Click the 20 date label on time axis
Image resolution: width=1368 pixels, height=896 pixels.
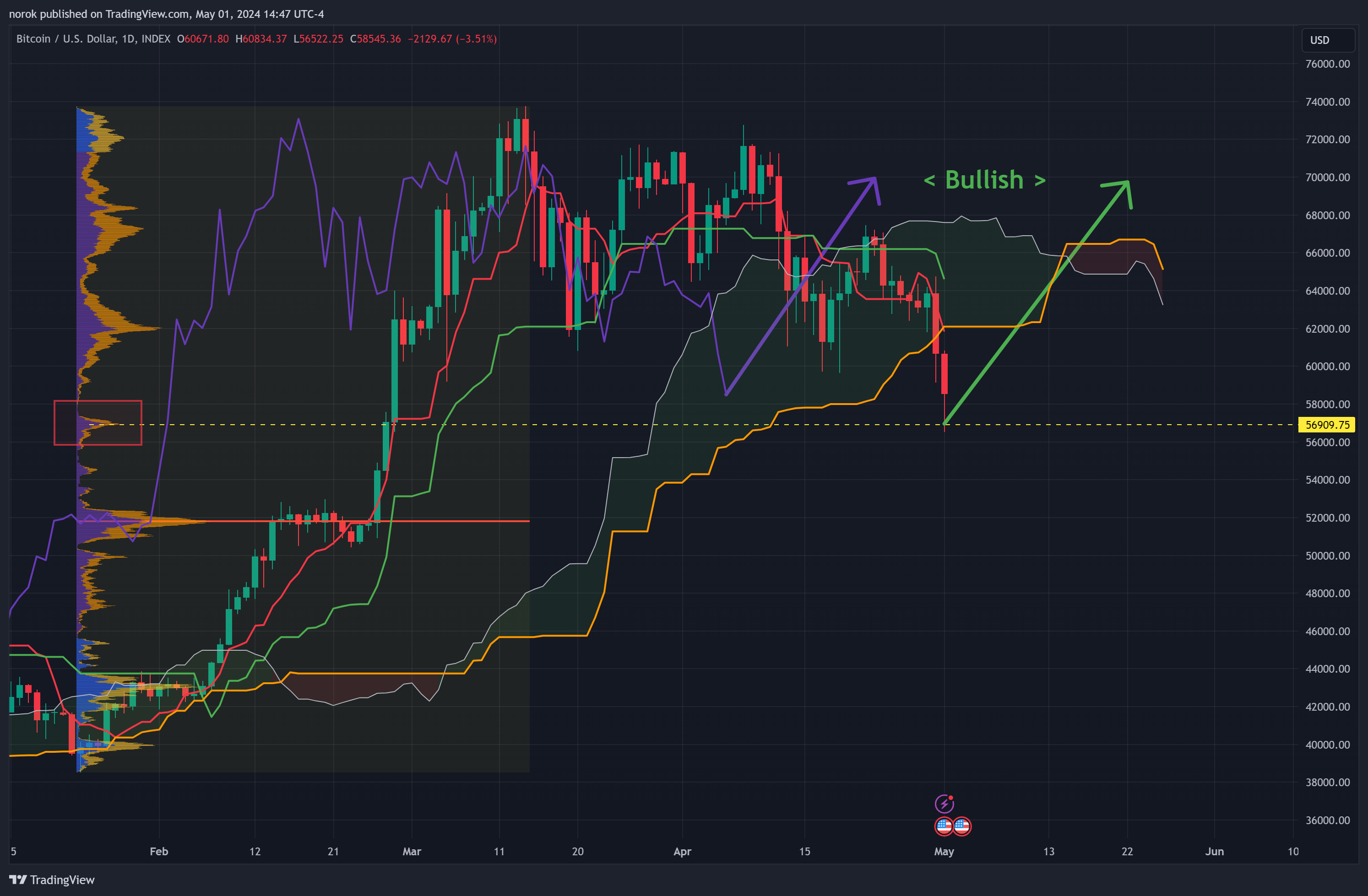(578, 851)
